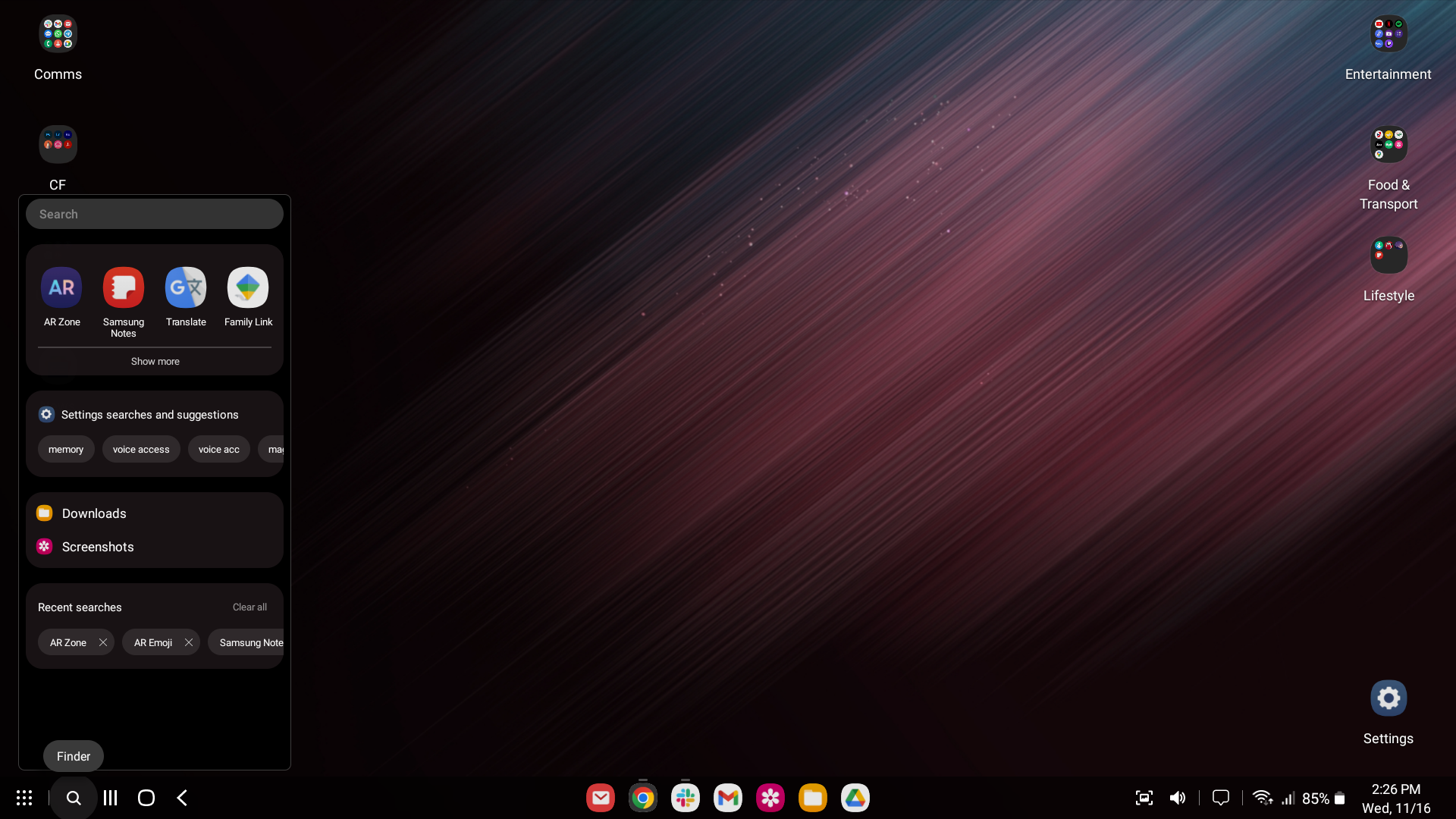Open Google Chrome from taskbar
Screen dimensions: 1456x819
pos(643,797)
